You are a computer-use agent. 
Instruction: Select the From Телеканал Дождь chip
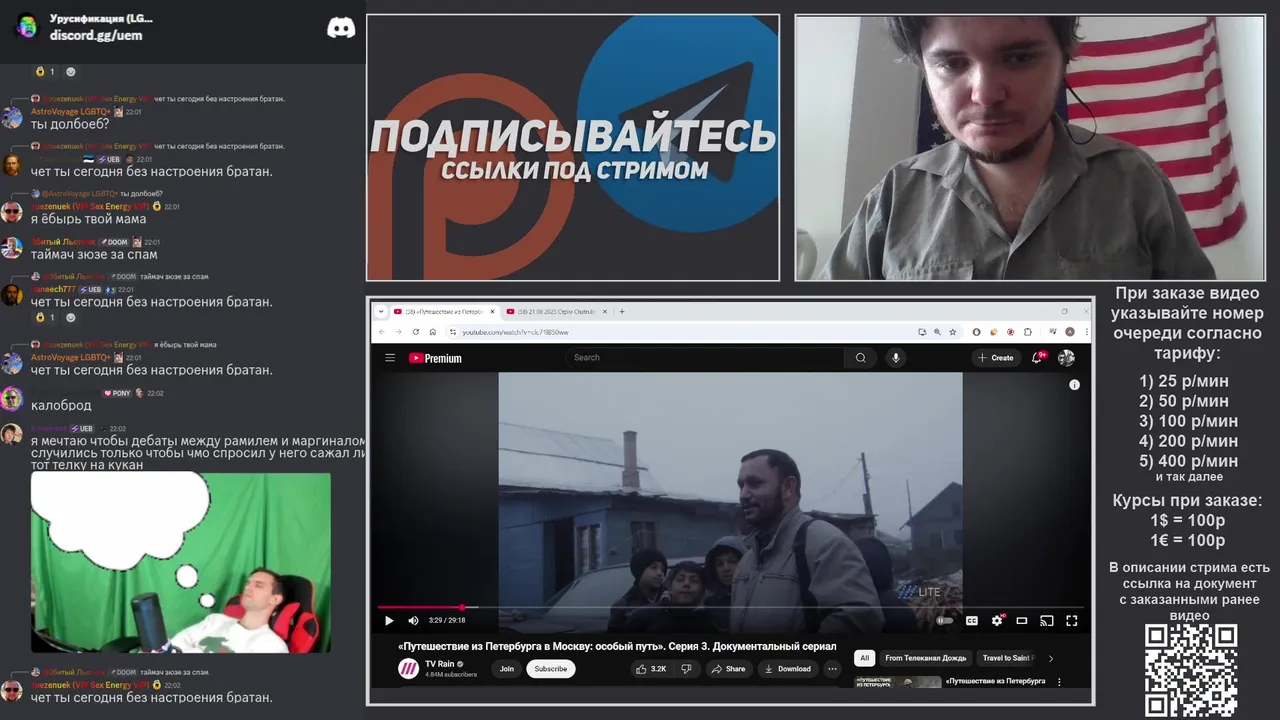925,658
